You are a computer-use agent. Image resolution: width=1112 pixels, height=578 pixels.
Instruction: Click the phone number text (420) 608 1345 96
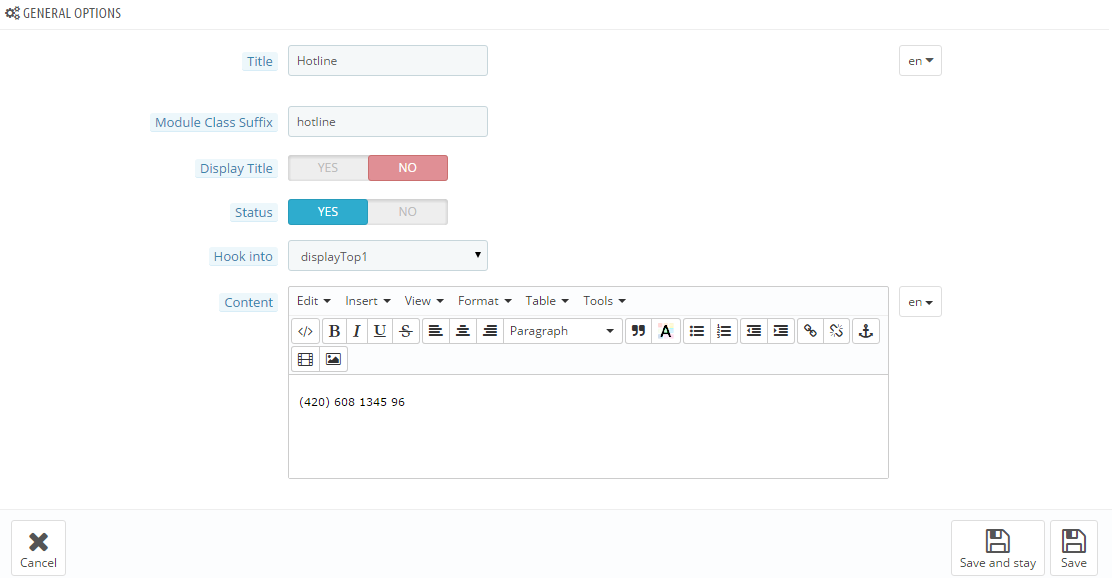point(352,402)
